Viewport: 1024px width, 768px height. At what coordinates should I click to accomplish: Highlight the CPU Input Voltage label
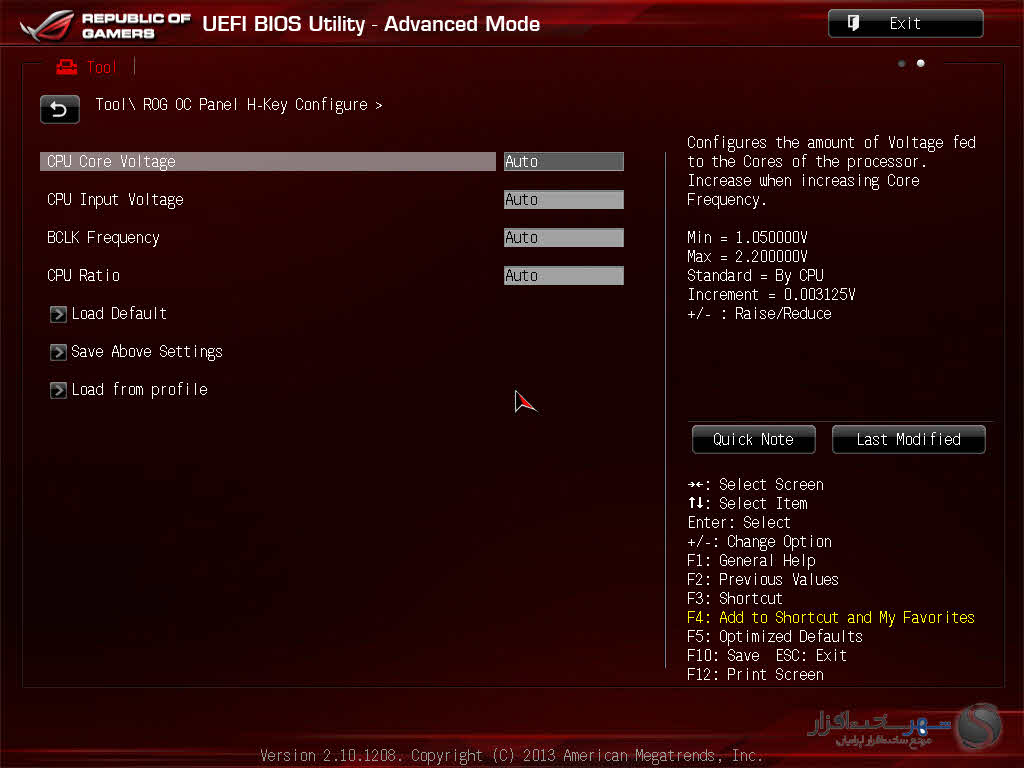click(115, 200)
